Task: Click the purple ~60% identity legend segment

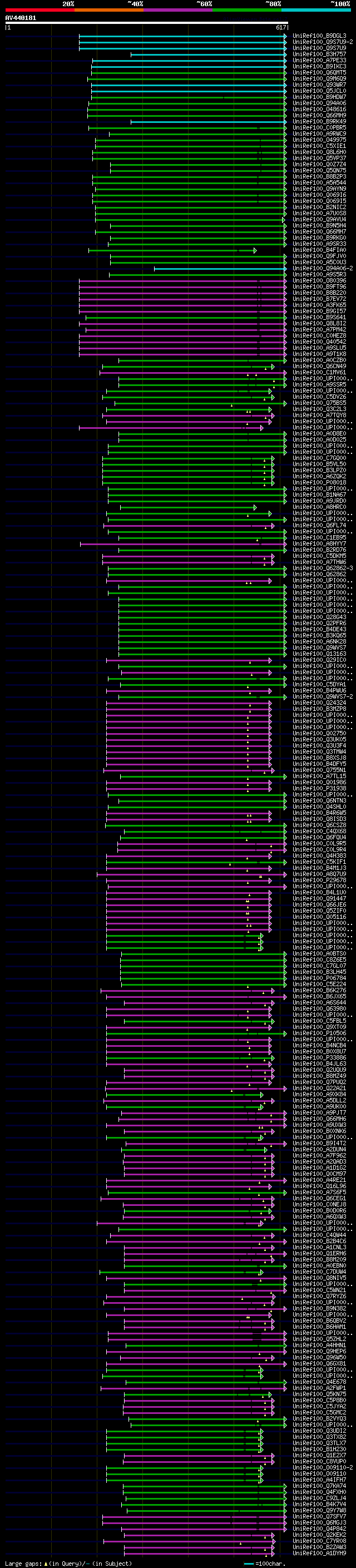Action: click(x=179, y=10)
